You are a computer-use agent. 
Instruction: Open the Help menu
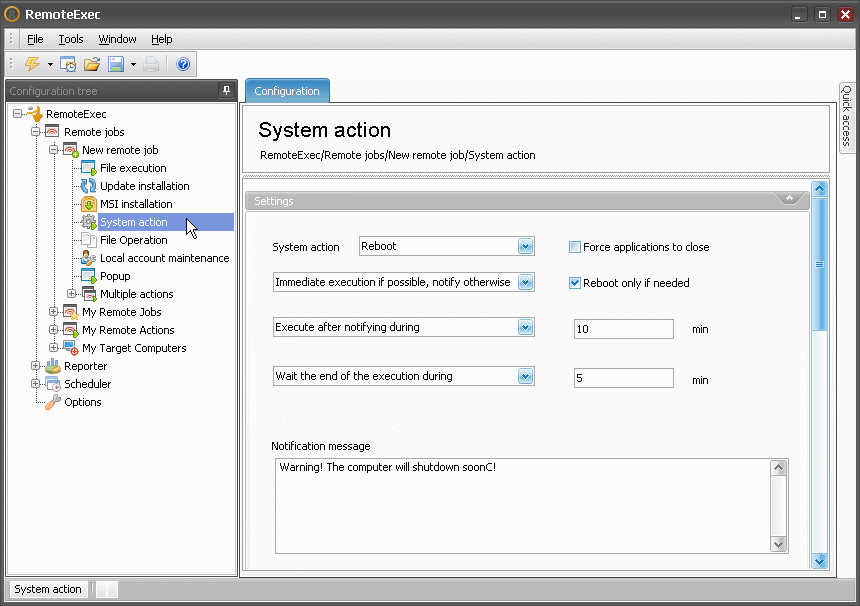162,39
